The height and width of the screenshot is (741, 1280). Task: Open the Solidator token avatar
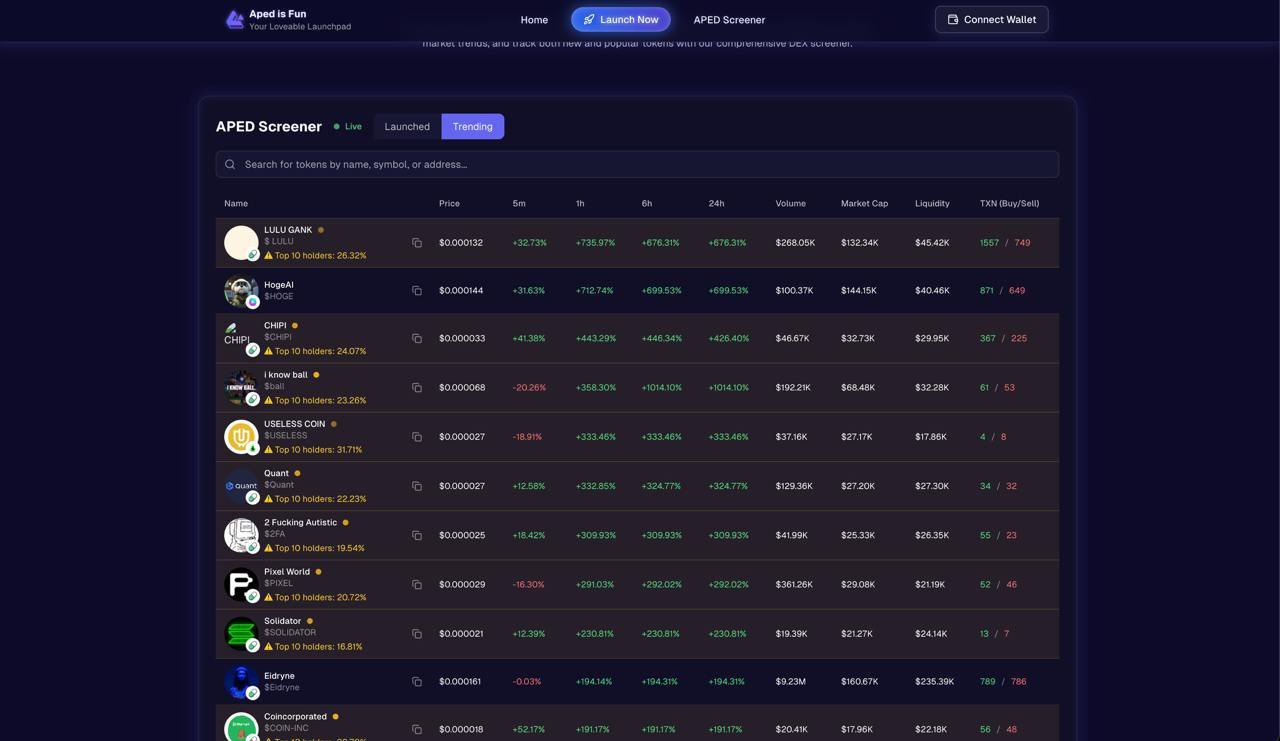click(x=241, y=634)
